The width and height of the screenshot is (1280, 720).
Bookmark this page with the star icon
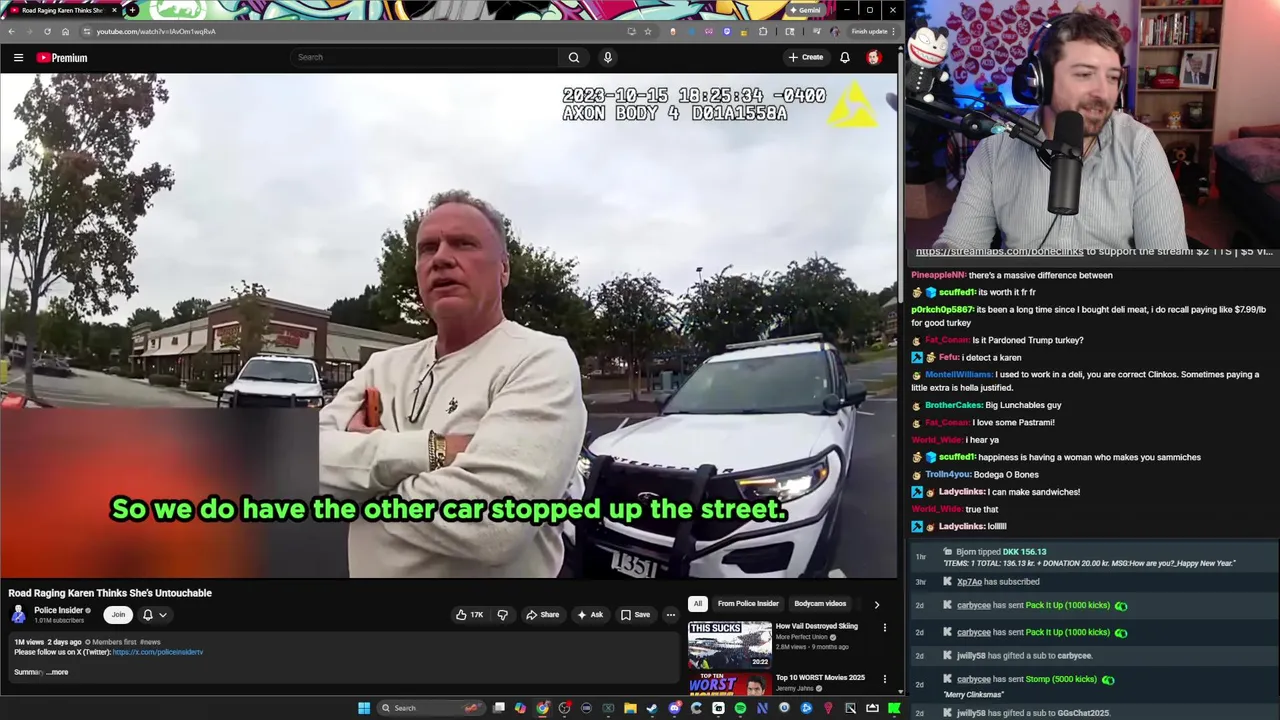[647, 31]
